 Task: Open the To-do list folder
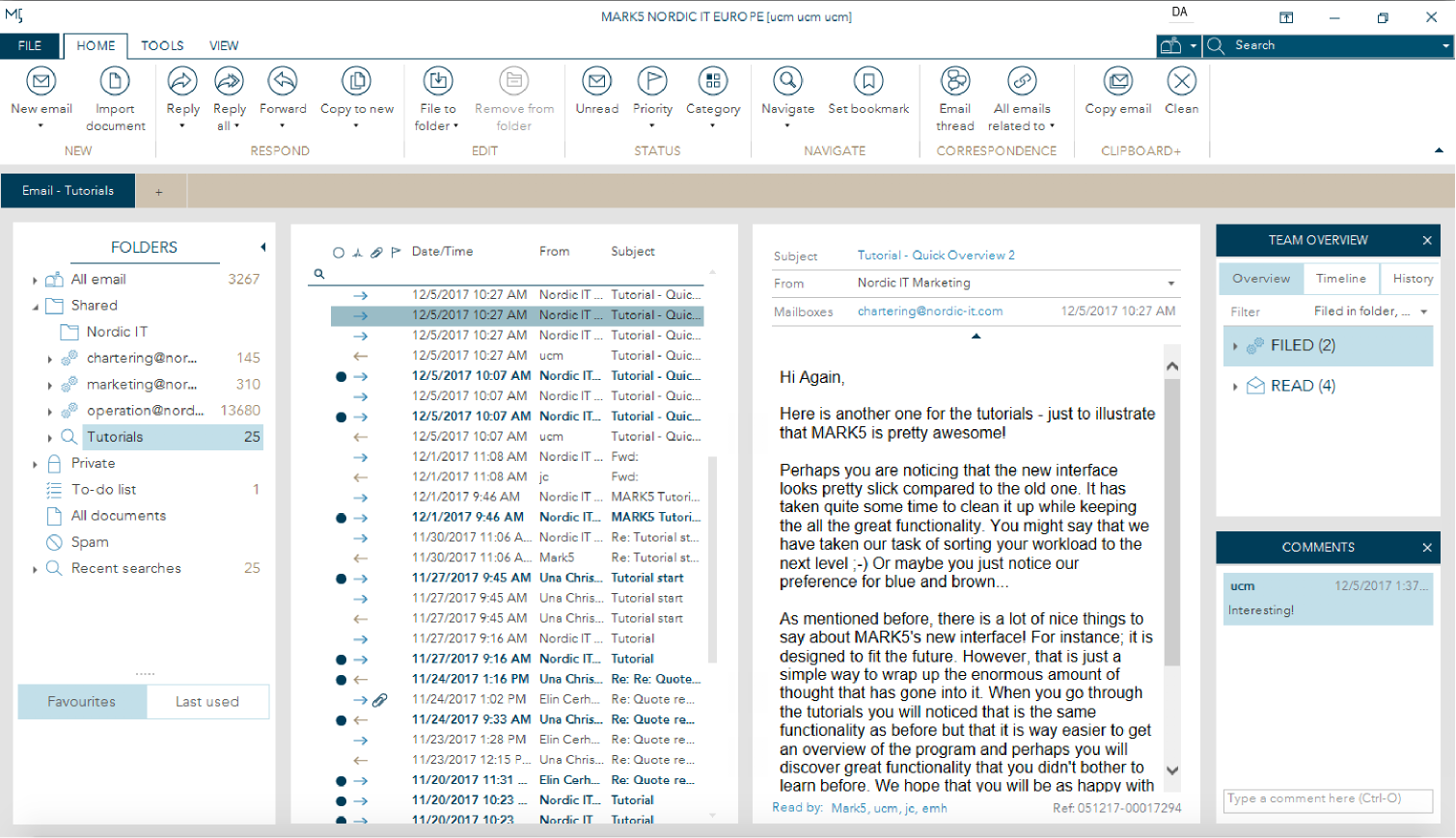(104, 490)
